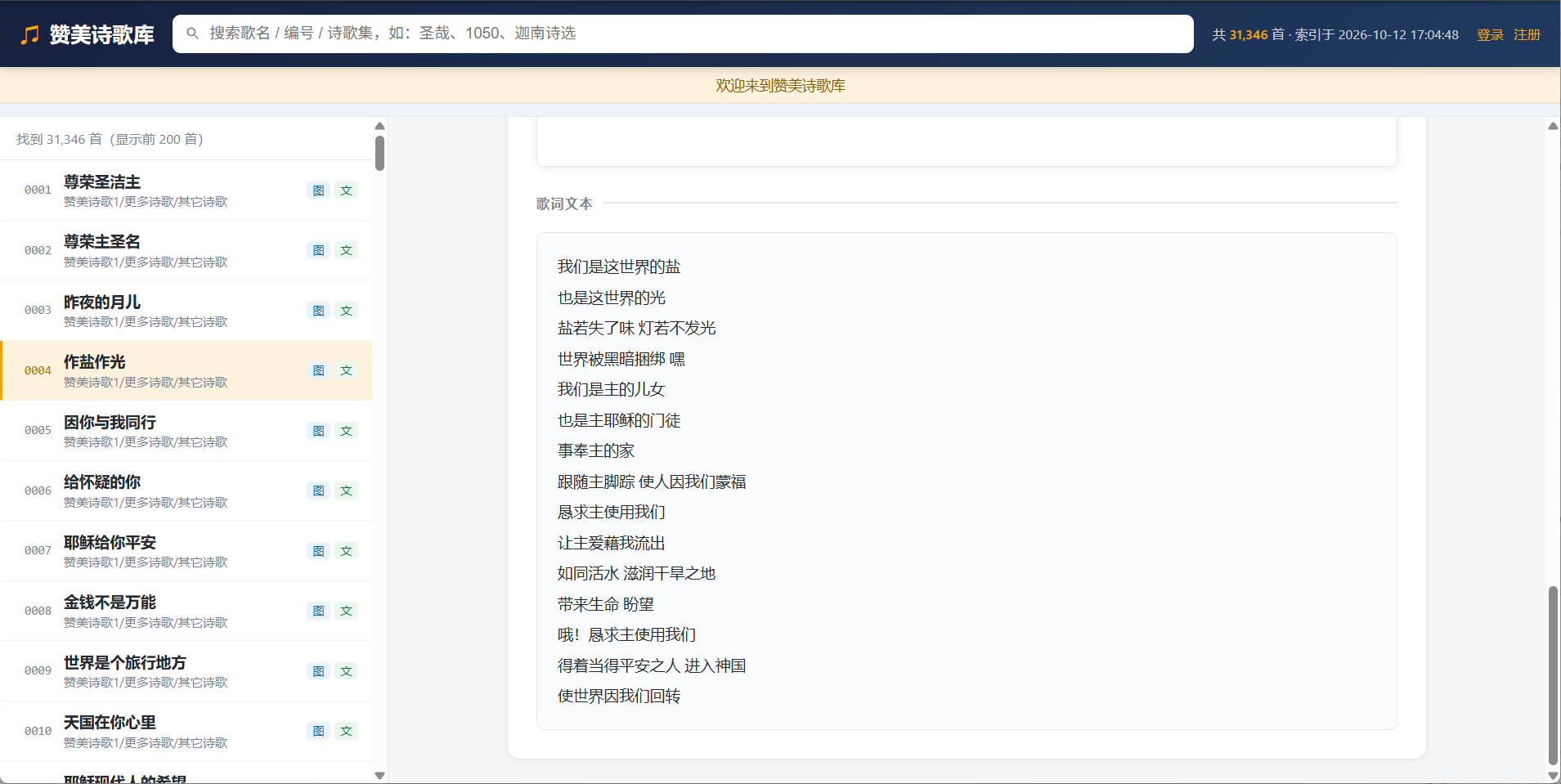1561x784 pixels.
Task: Open text badge for 作盐作光
Action: click(347, 370)
